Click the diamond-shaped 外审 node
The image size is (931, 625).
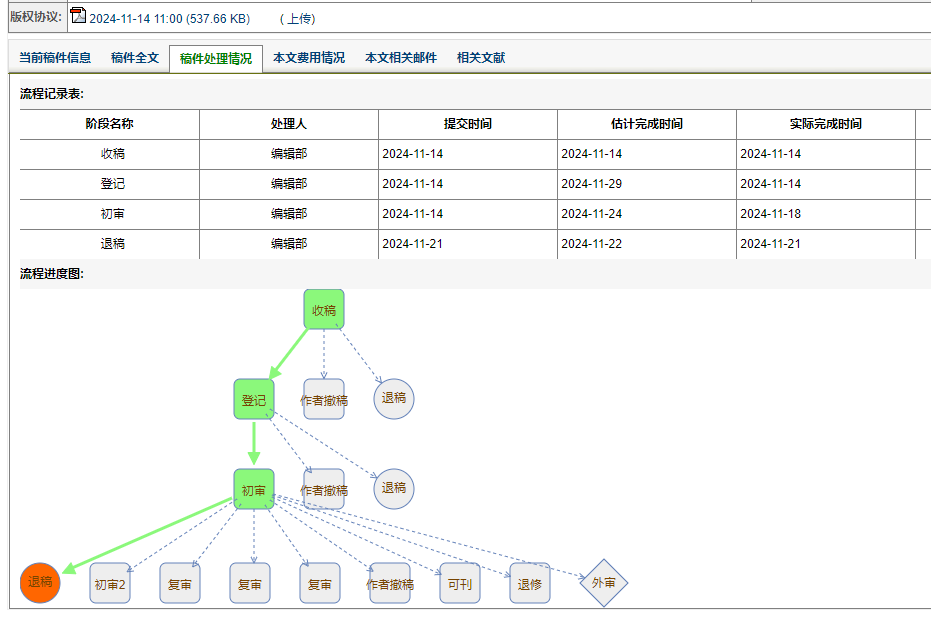pos(604,583)
